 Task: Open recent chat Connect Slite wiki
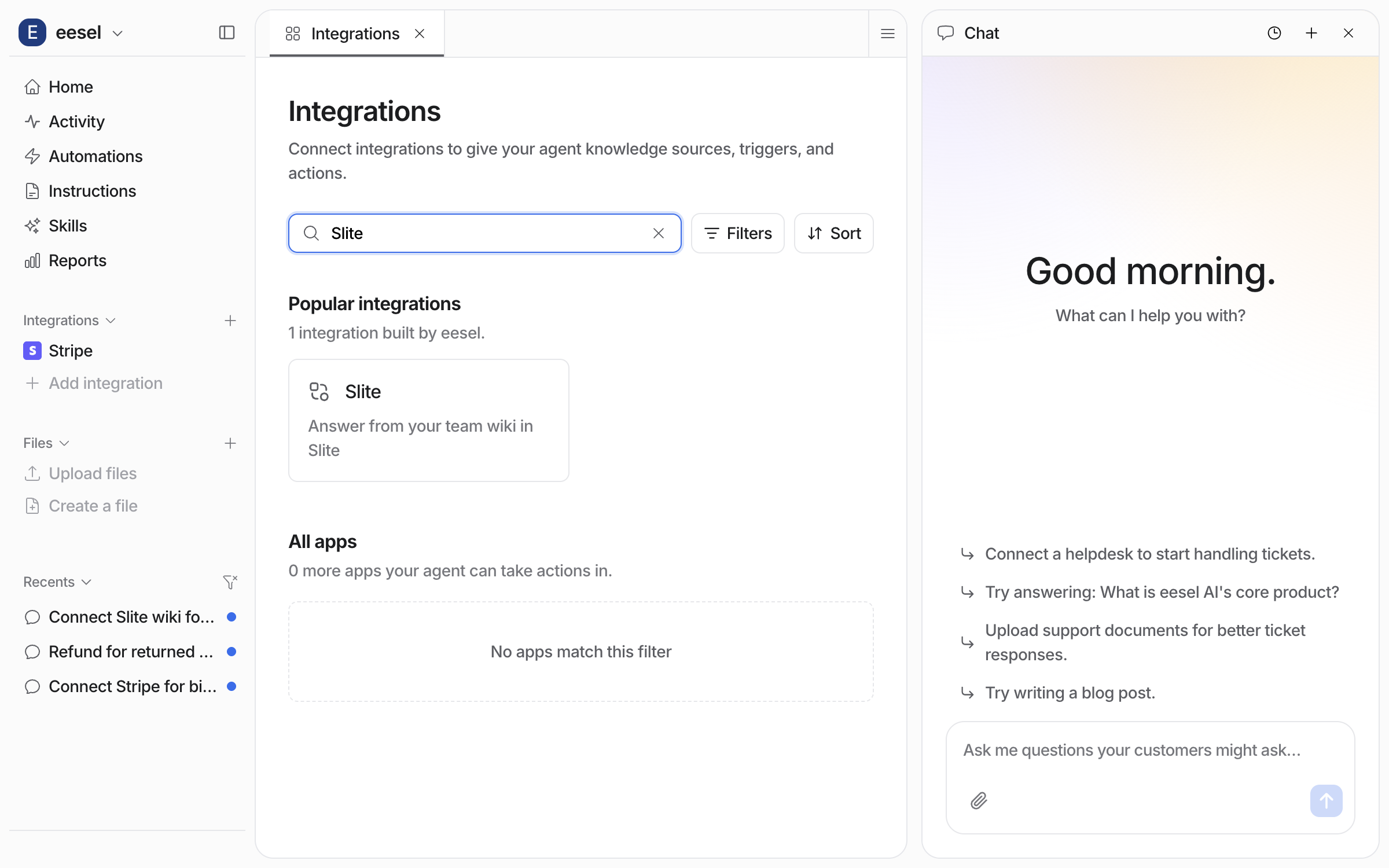[x=127, y=617]
